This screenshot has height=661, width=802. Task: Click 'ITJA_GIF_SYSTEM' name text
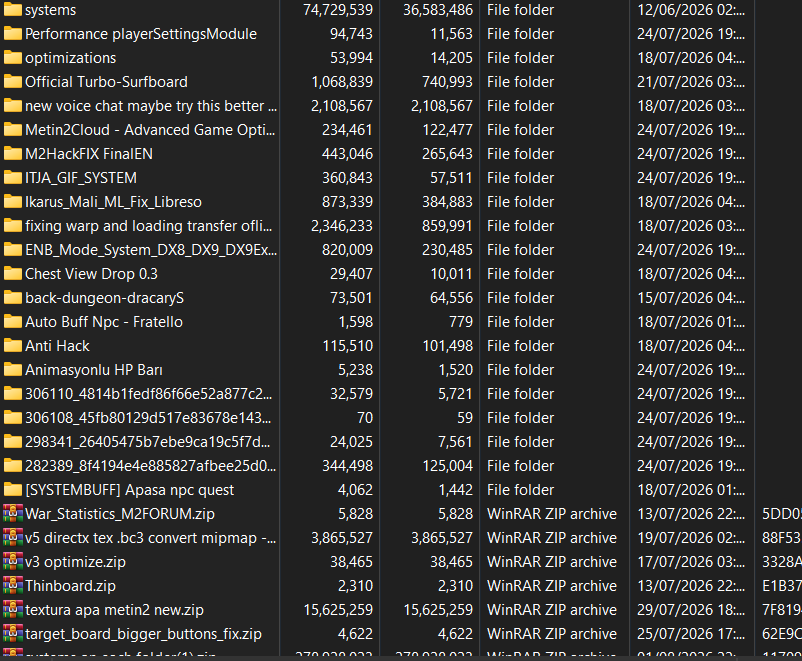[81, 178]
